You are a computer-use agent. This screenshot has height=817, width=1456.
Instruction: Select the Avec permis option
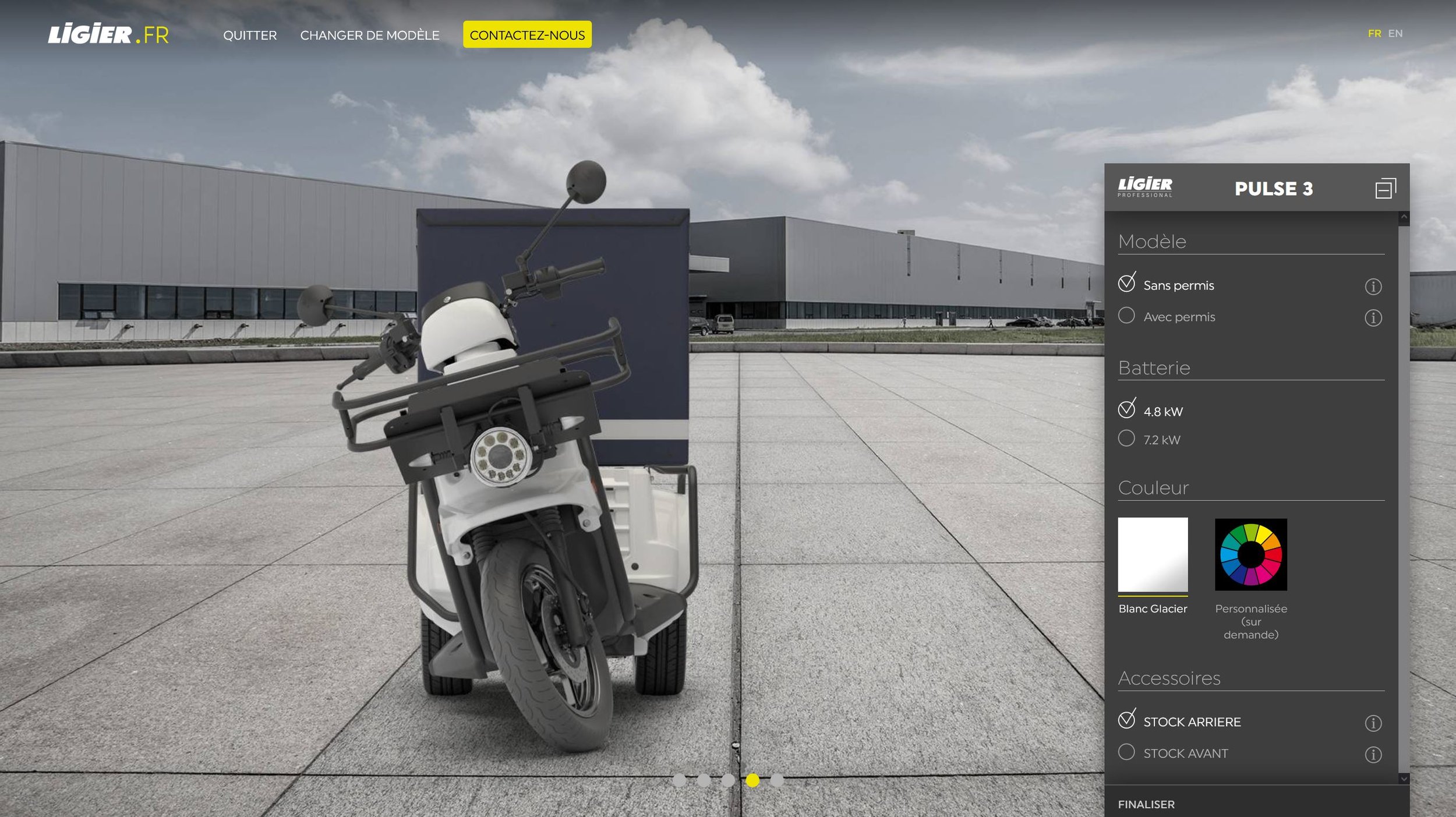[x=1167, y=316]
